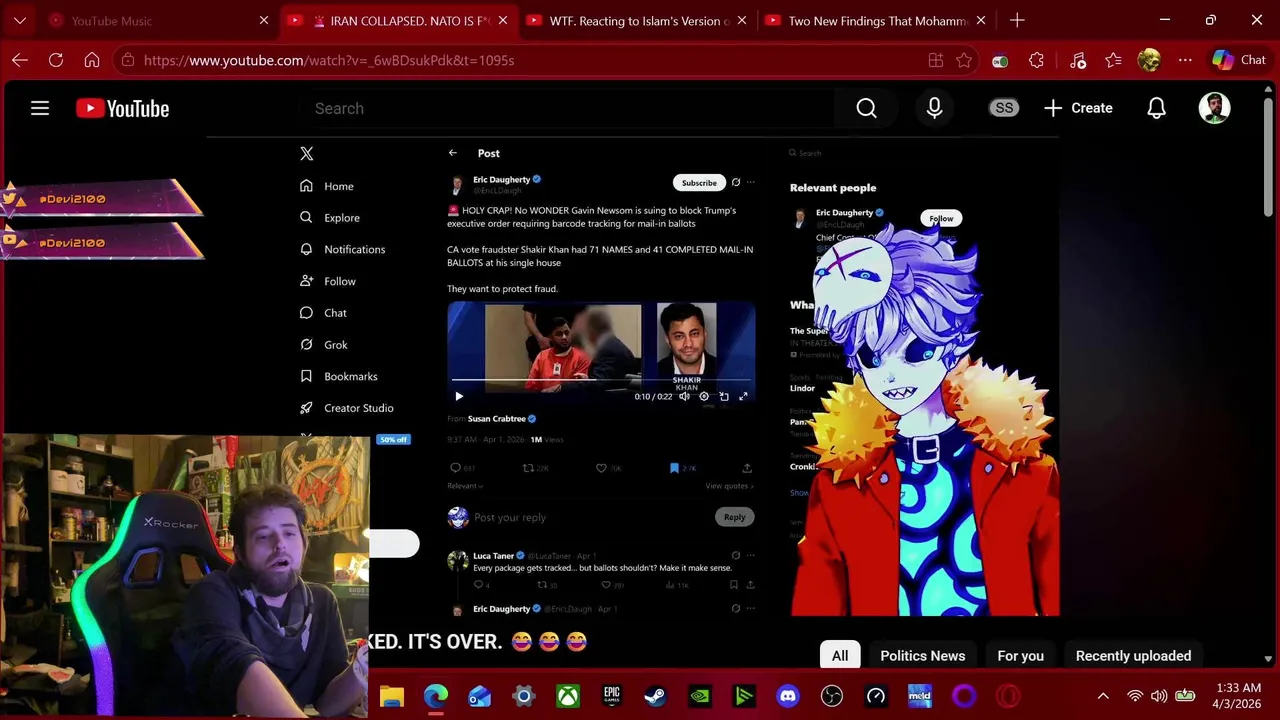Screen dimensions: 1280x720
Task: Click the browser address bar URL
Action: point(329,60)
